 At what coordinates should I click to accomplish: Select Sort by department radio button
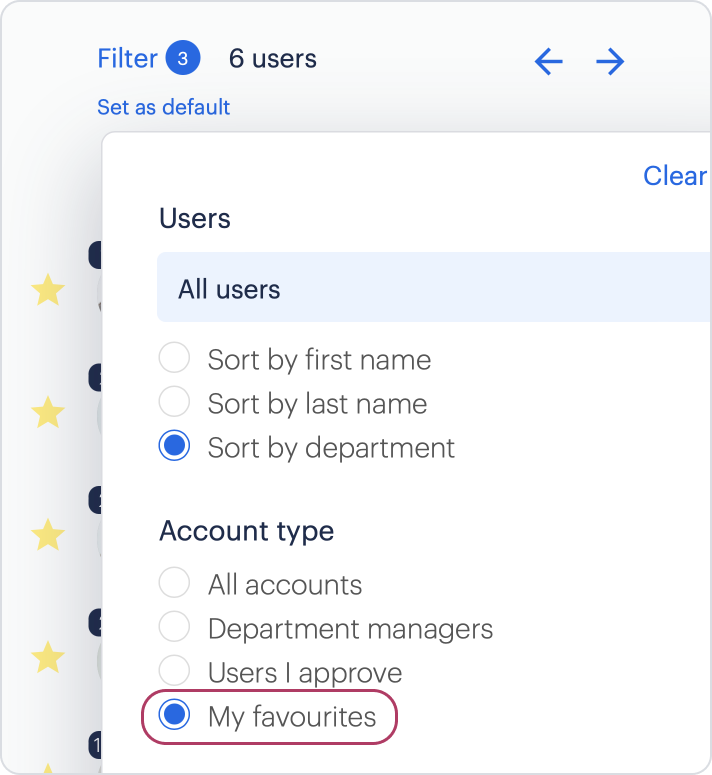click(174, 445)
